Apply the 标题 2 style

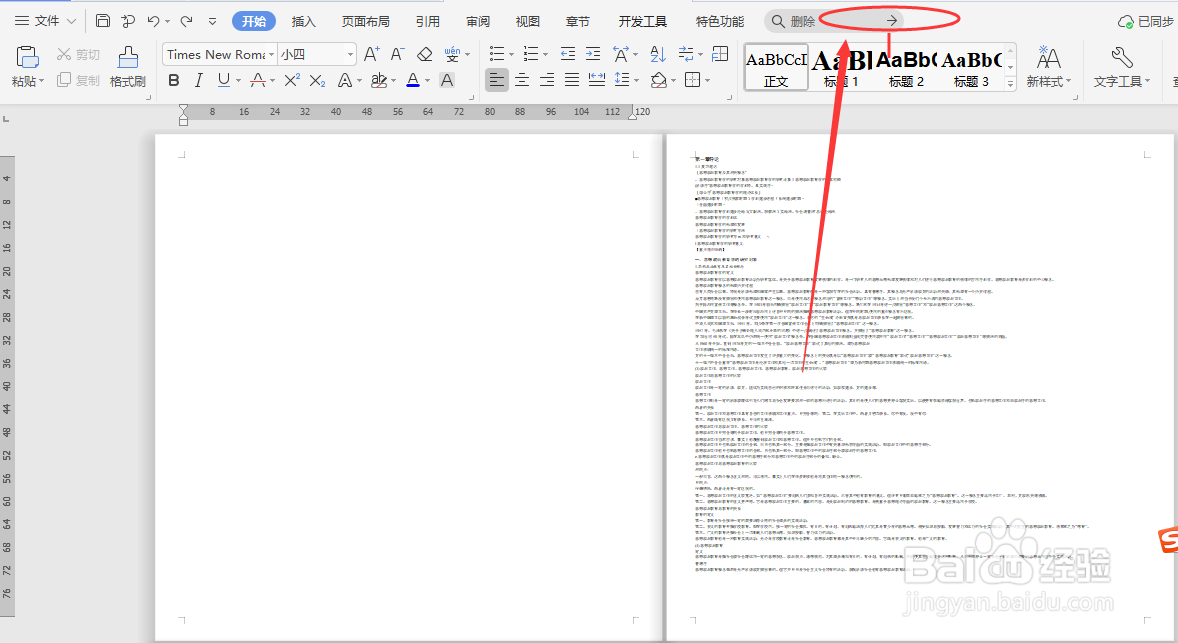[906, 68]
